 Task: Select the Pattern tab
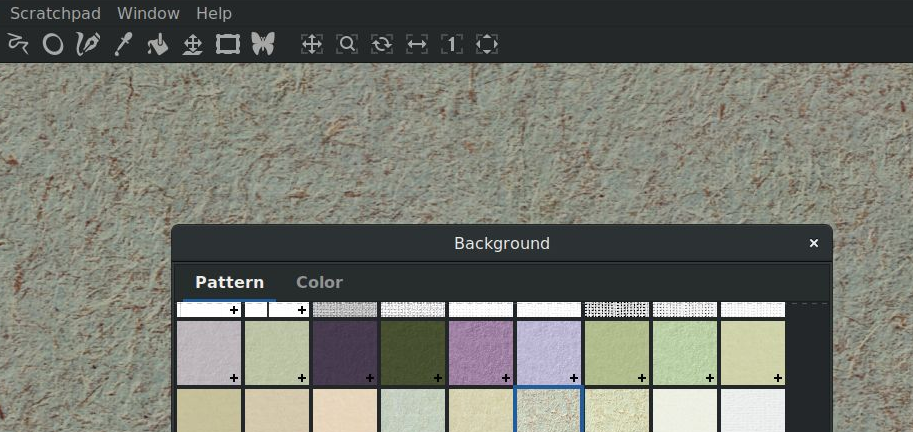[x=229, y=282]
